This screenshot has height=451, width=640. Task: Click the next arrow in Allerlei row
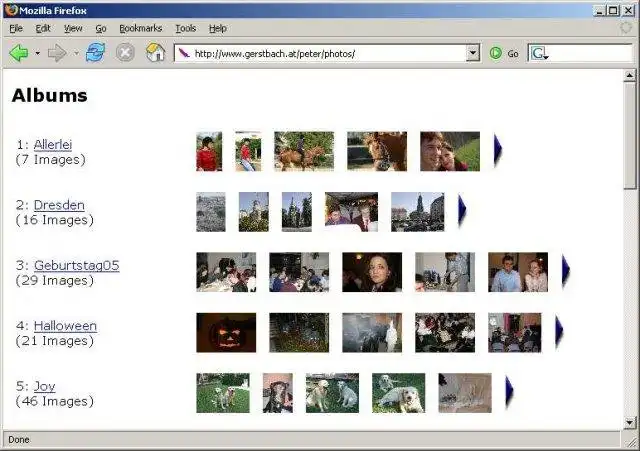tap(498, 150)
